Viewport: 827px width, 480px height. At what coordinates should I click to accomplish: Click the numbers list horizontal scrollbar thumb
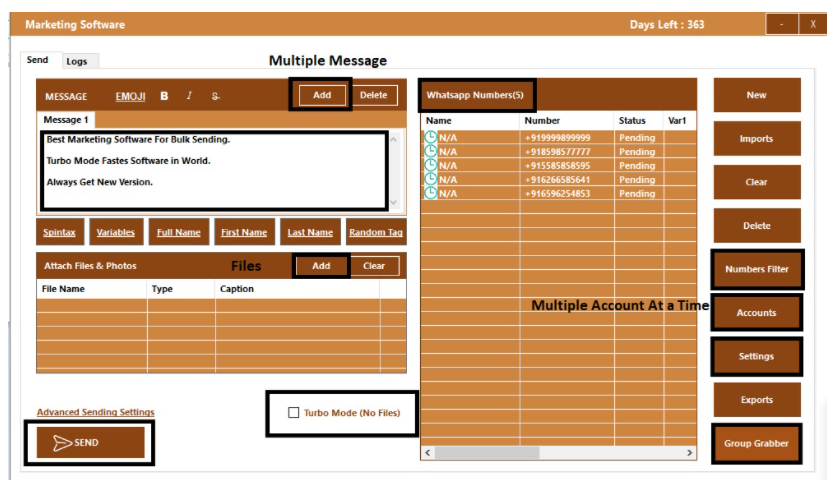tap(487, 453)
